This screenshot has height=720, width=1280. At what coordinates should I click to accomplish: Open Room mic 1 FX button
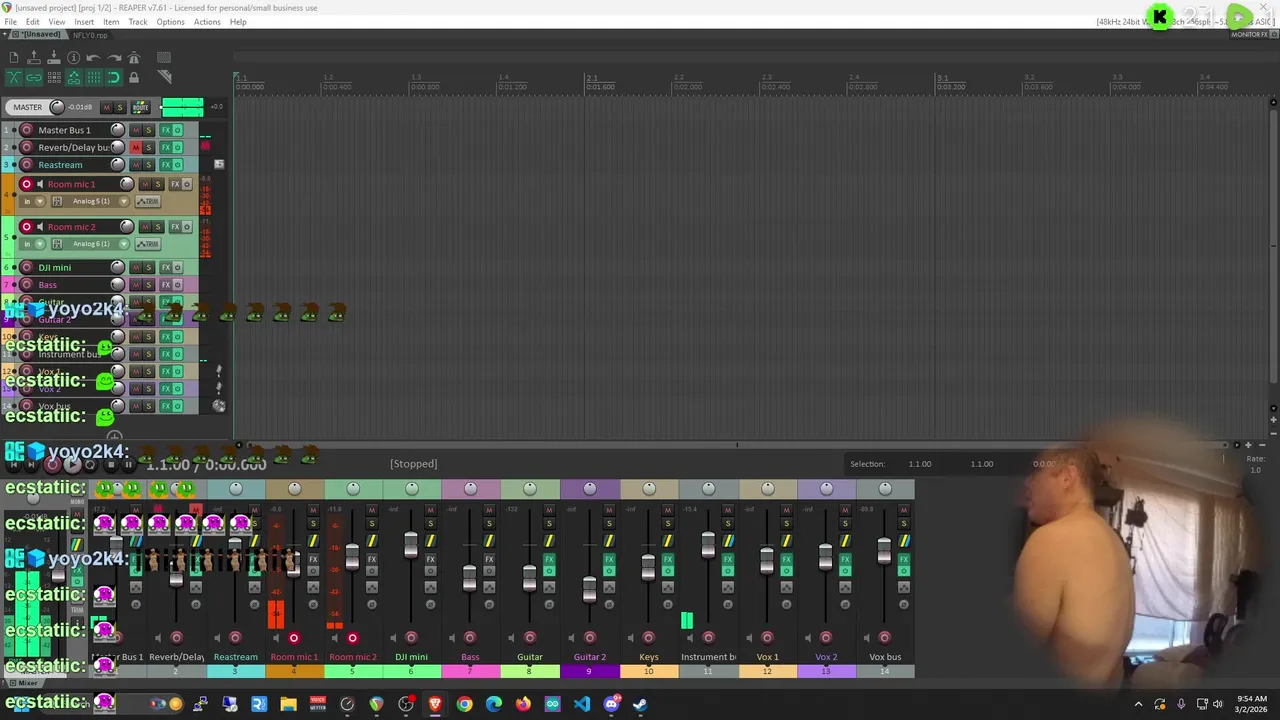pos(175,184)
